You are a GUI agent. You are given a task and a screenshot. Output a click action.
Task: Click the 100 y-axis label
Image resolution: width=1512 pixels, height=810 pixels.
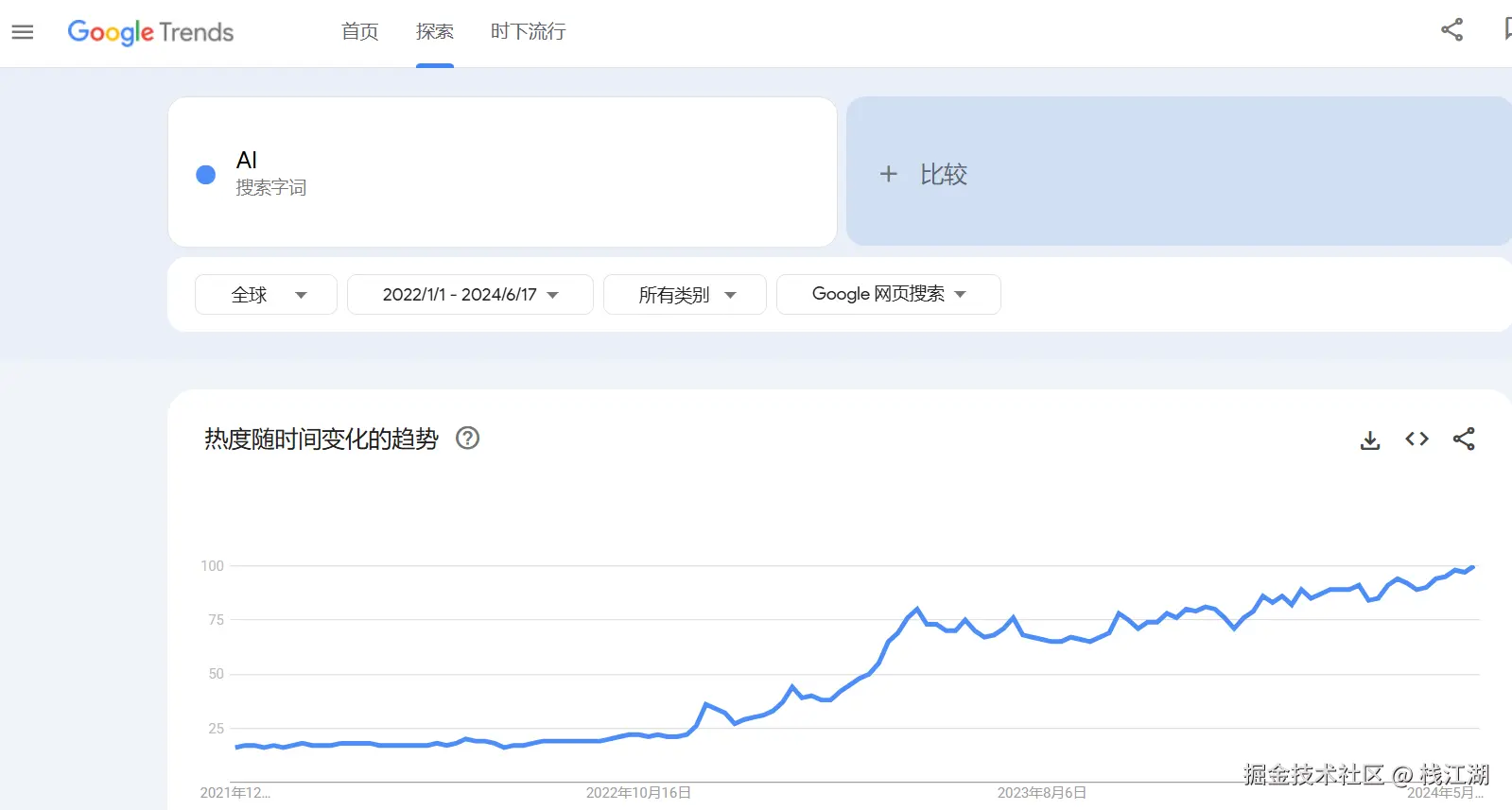(212, 566)
